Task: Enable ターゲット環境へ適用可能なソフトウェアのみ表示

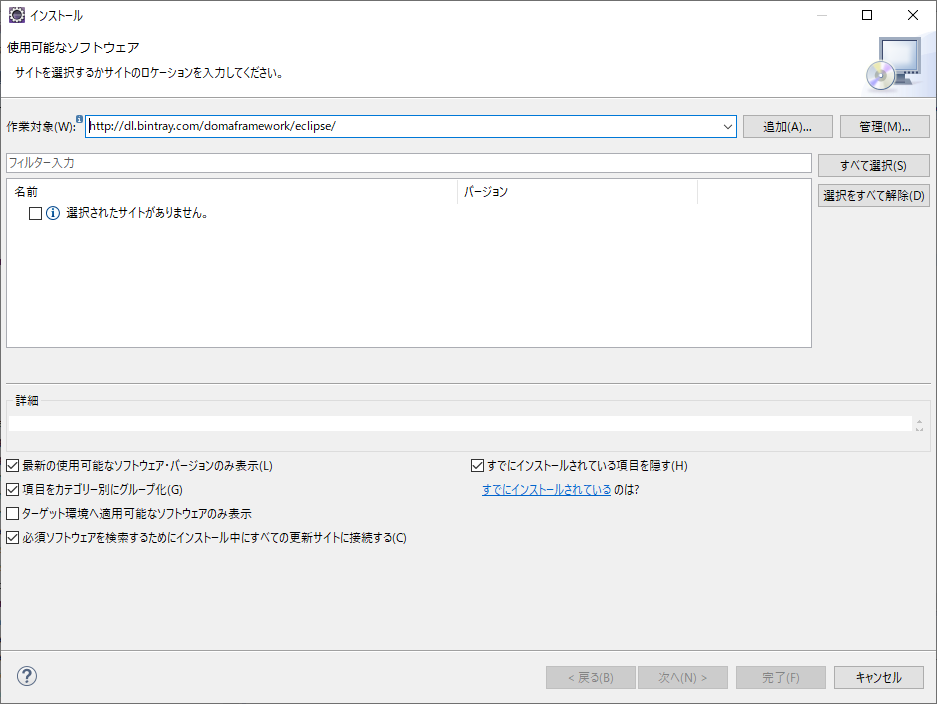Action: 11,513
